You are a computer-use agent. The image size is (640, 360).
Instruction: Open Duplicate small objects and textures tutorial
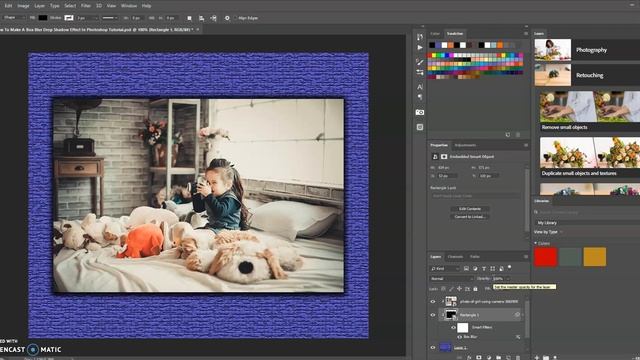tap(590, 157)
